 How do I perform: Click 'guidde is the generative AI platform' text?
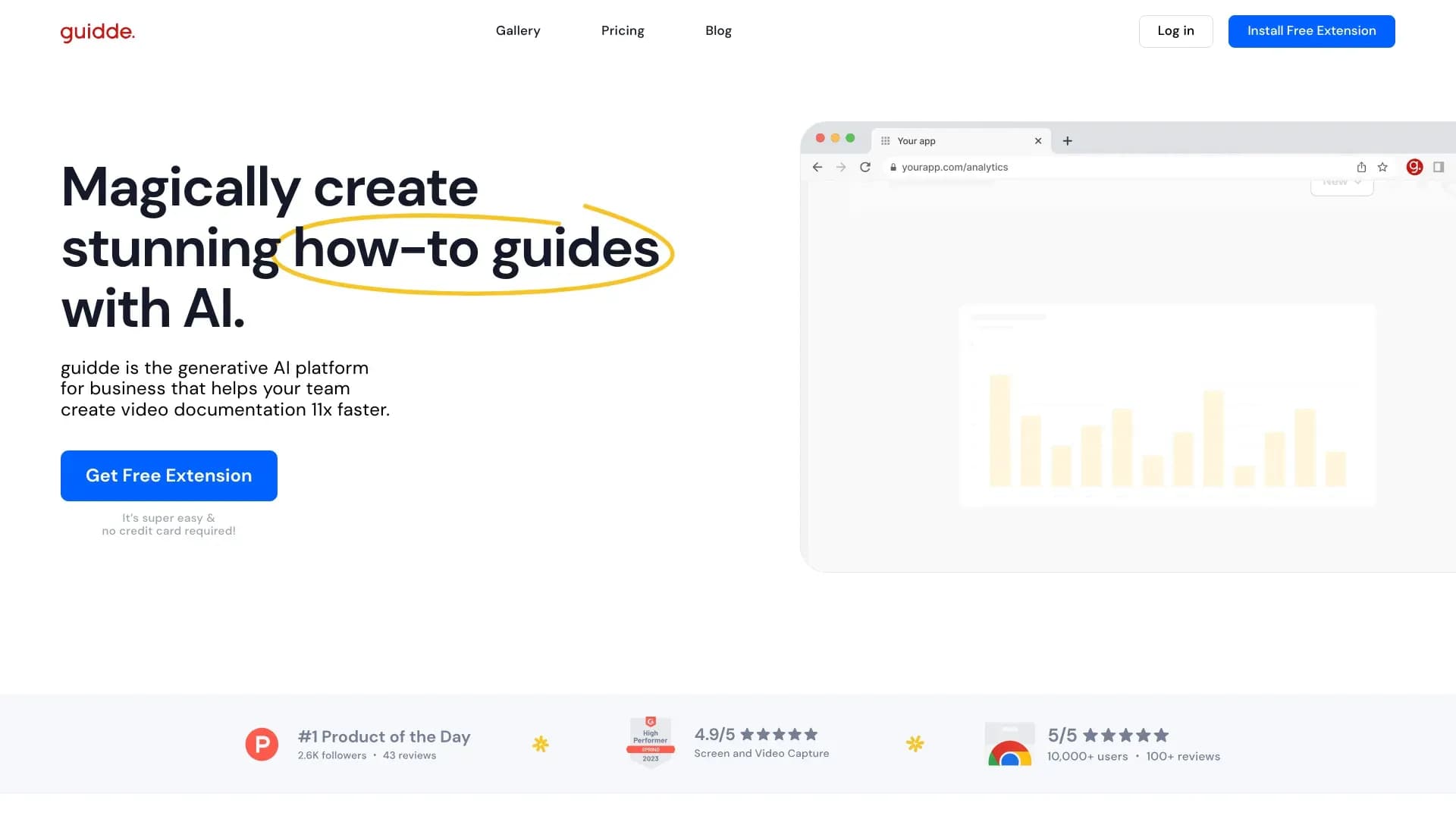(x=215, y=369)
